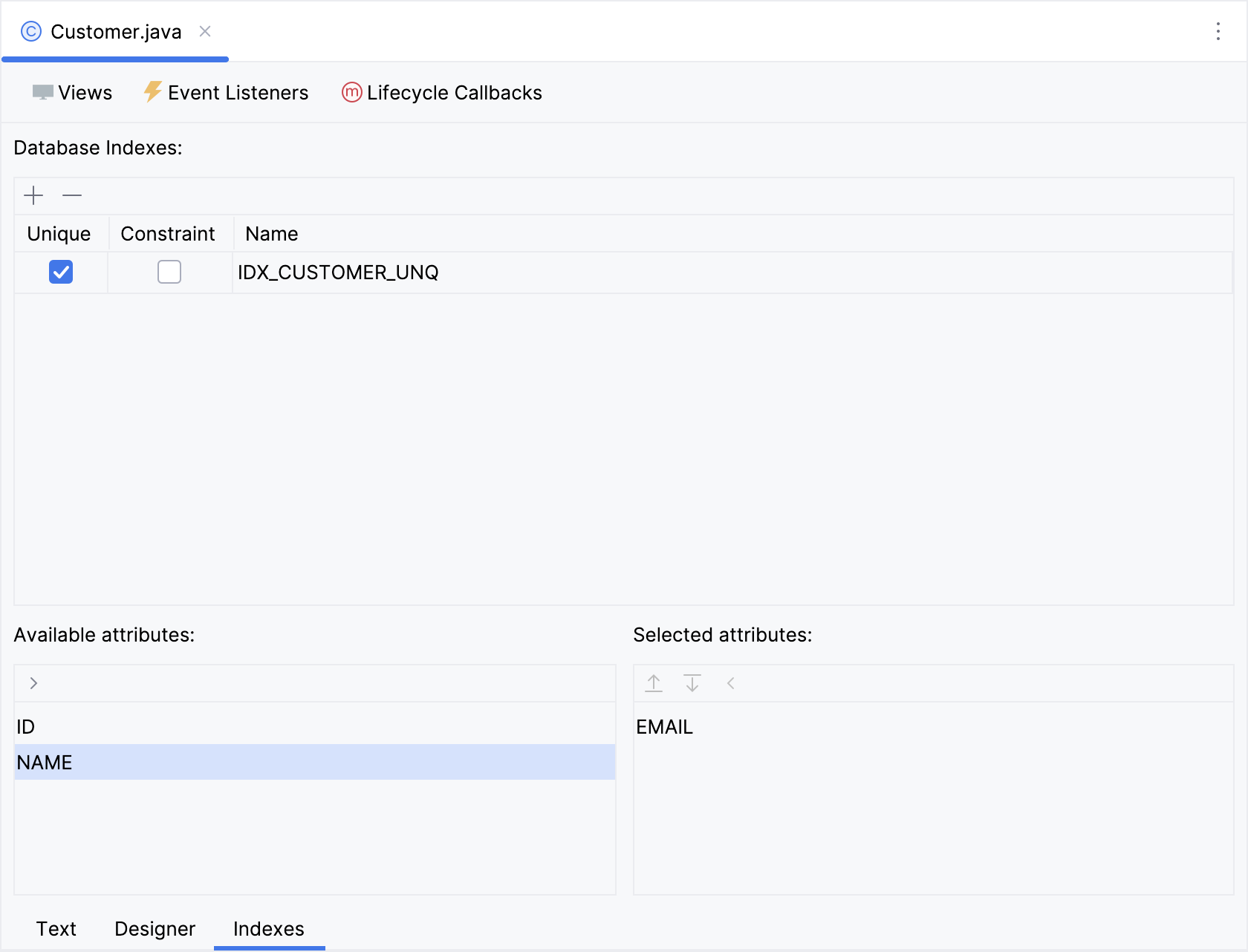Open Lifecycle Callbacks
Screen dimensions: 1248x952
[442, 93]
